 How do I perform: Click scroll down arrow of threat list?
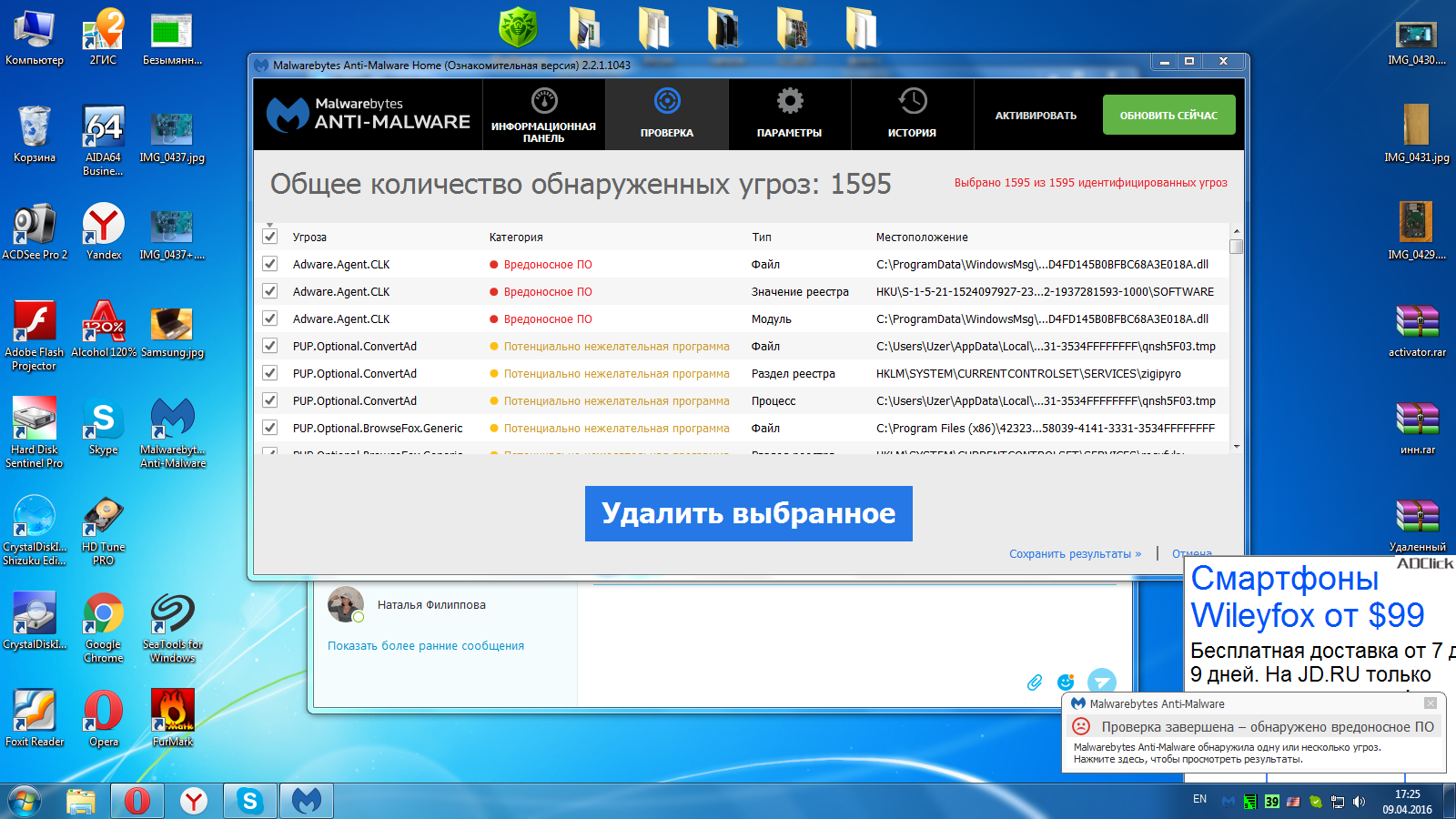point(1236,447)
